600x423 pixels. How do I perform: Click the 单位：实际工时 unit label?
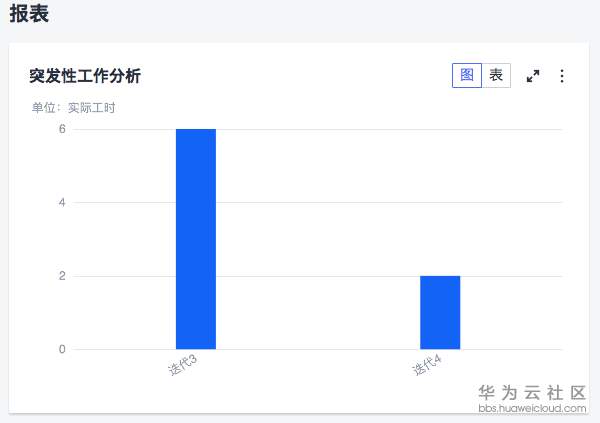[x=74, y=108]
